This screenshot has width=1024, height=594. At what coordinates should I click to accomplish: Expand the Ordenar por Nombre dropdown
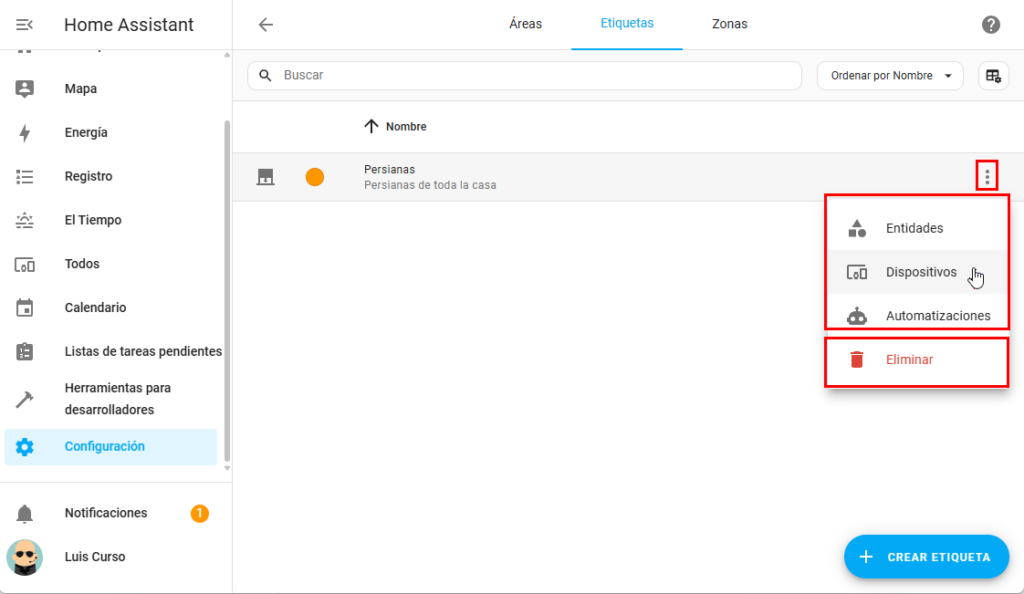[890, 76]
